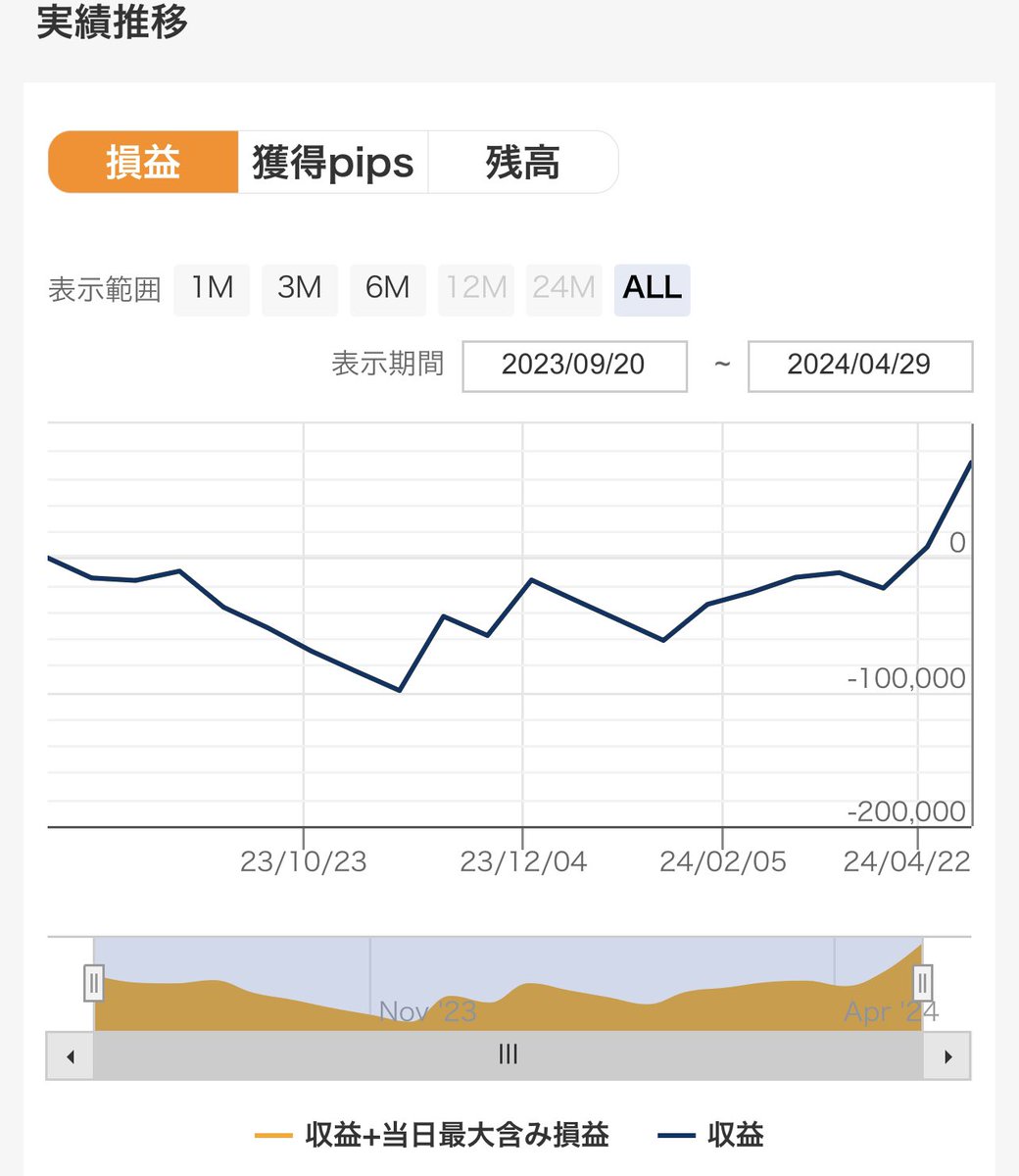
Task: Click right handle of navigator range
Action: click(x=922, y=982)
